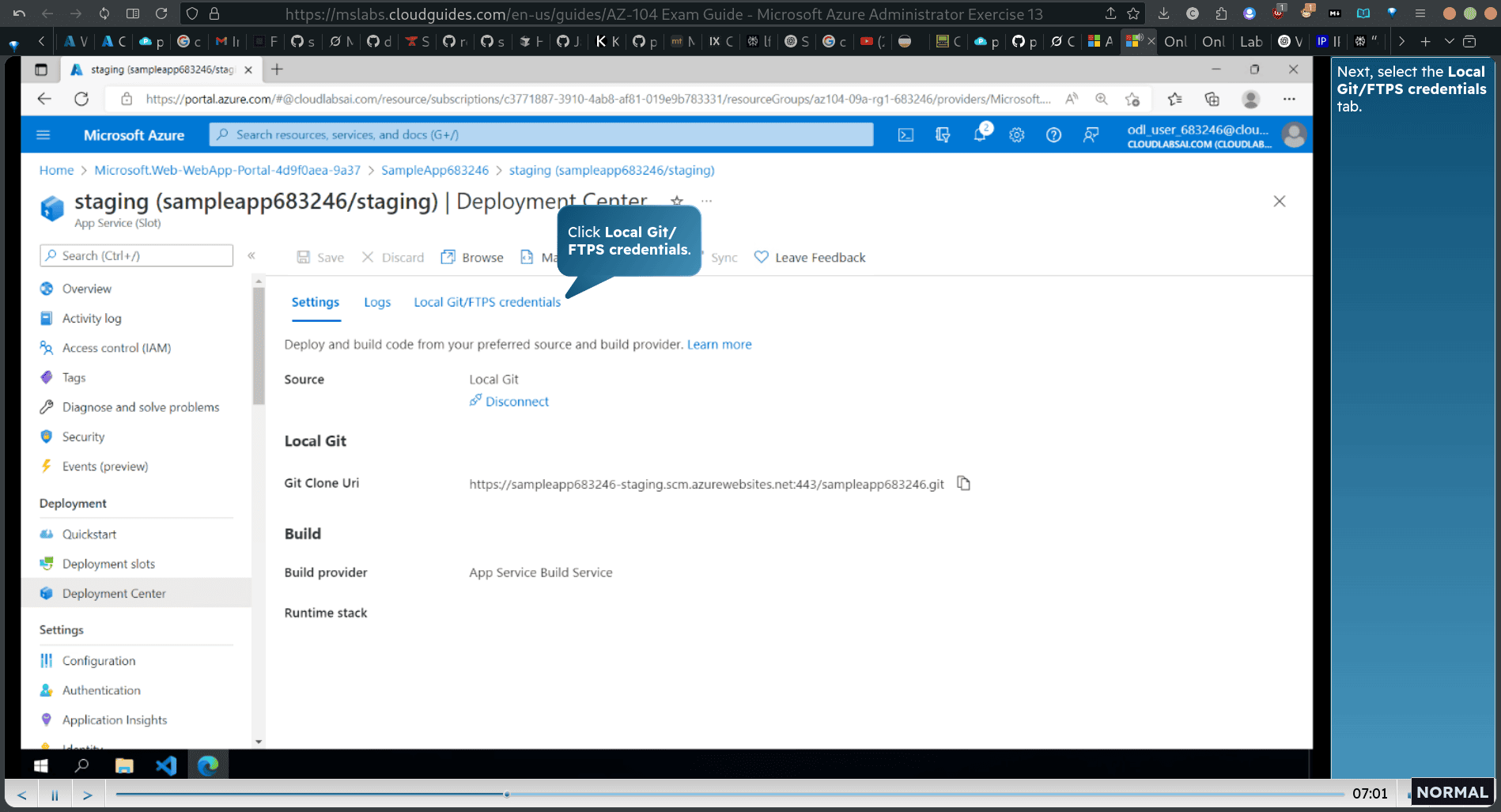Pause the guide playback

[55, 795]
